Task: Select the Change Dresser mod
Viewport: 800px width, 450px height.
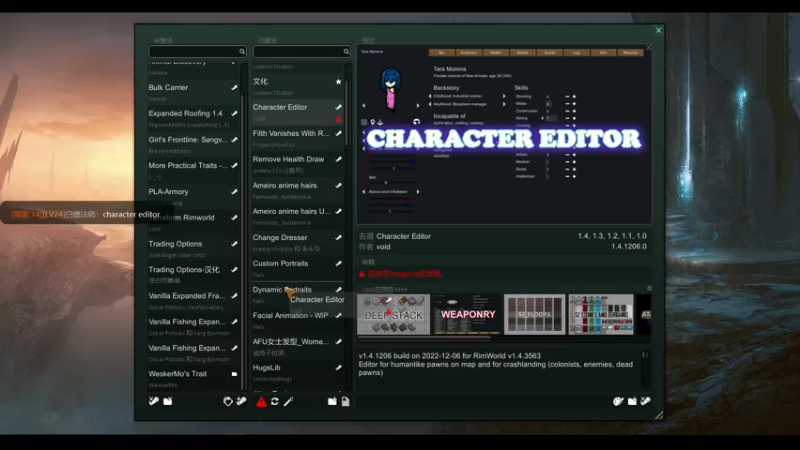Action: pyautogui.click(x=297, y=242)
